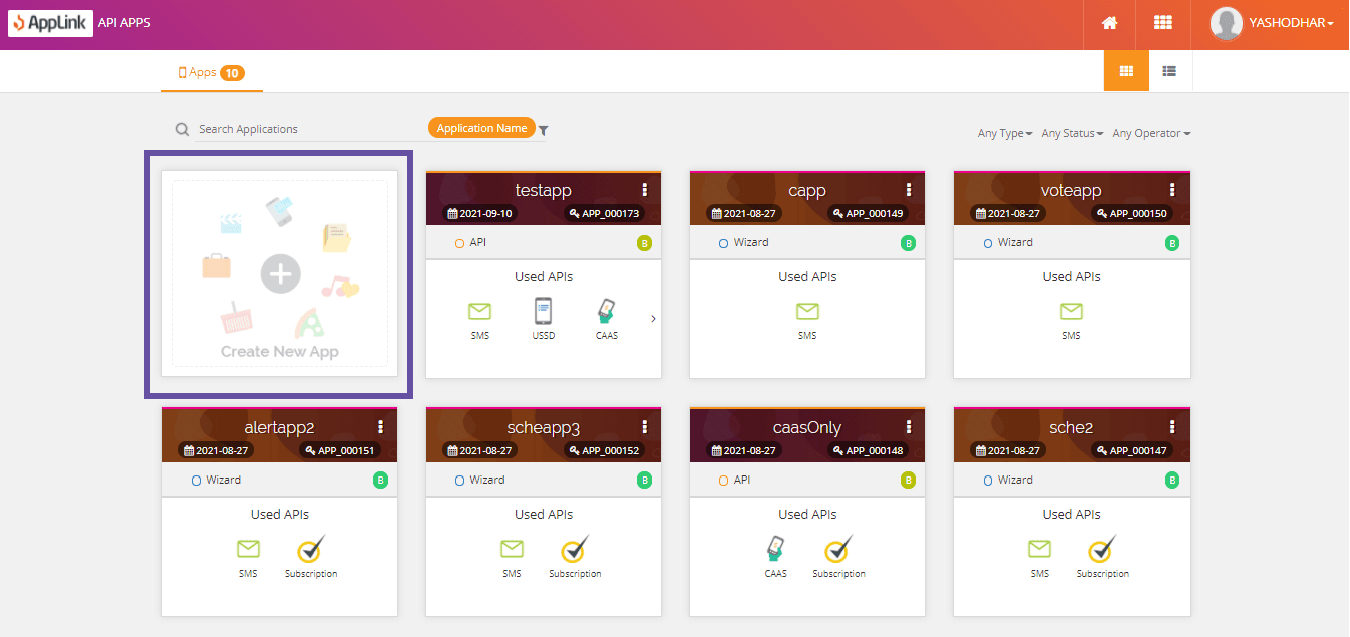Click the SMS icon in scheapp3

click(512, 549)
